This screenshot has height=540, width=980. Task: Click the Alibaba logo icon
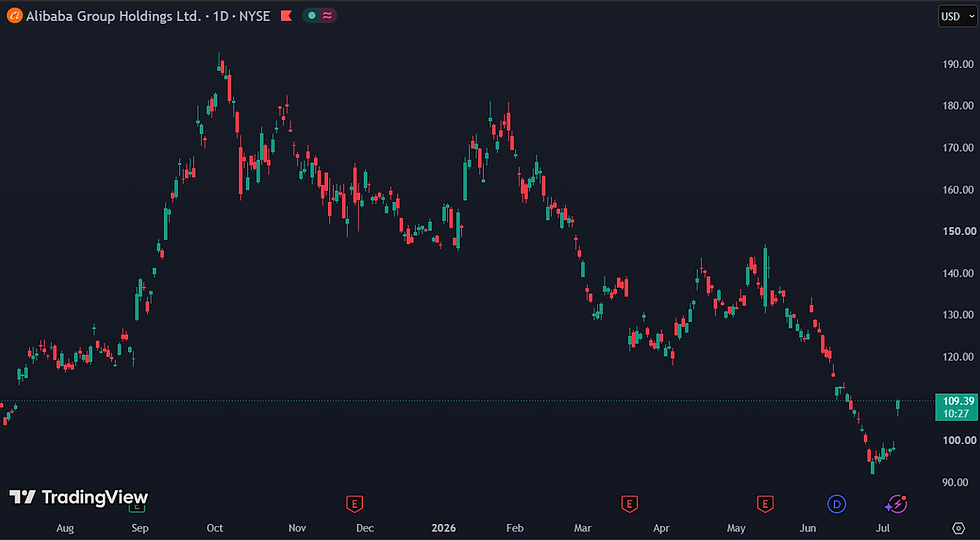point(14,16)
